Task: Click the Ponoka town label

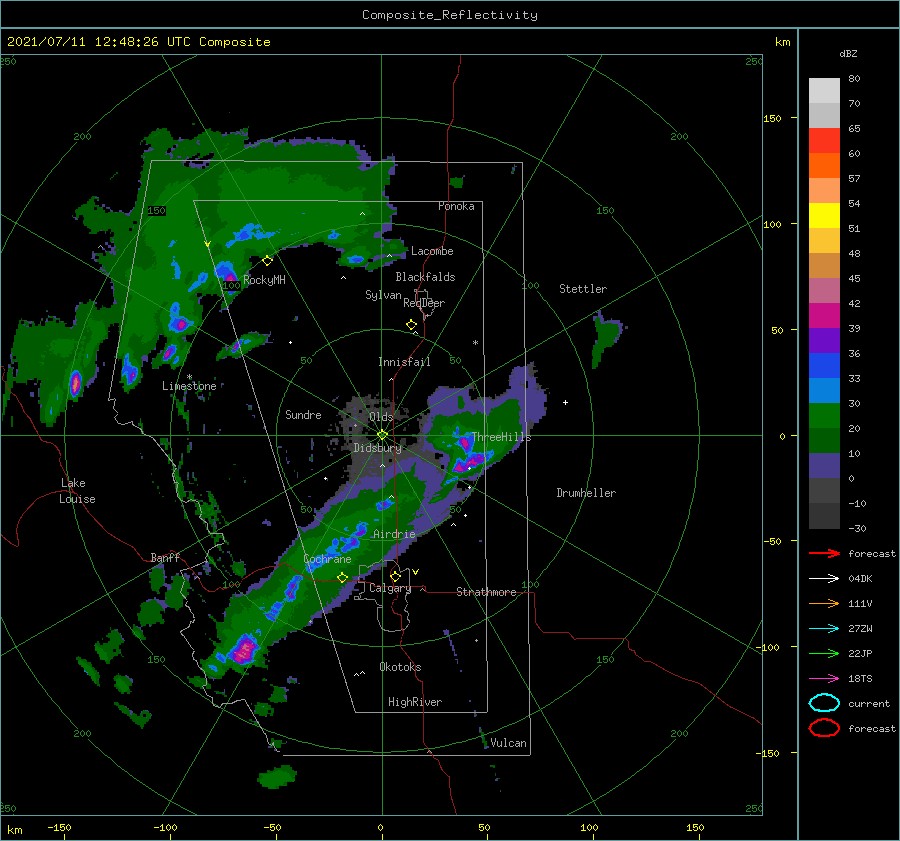Action: [456, 206]
